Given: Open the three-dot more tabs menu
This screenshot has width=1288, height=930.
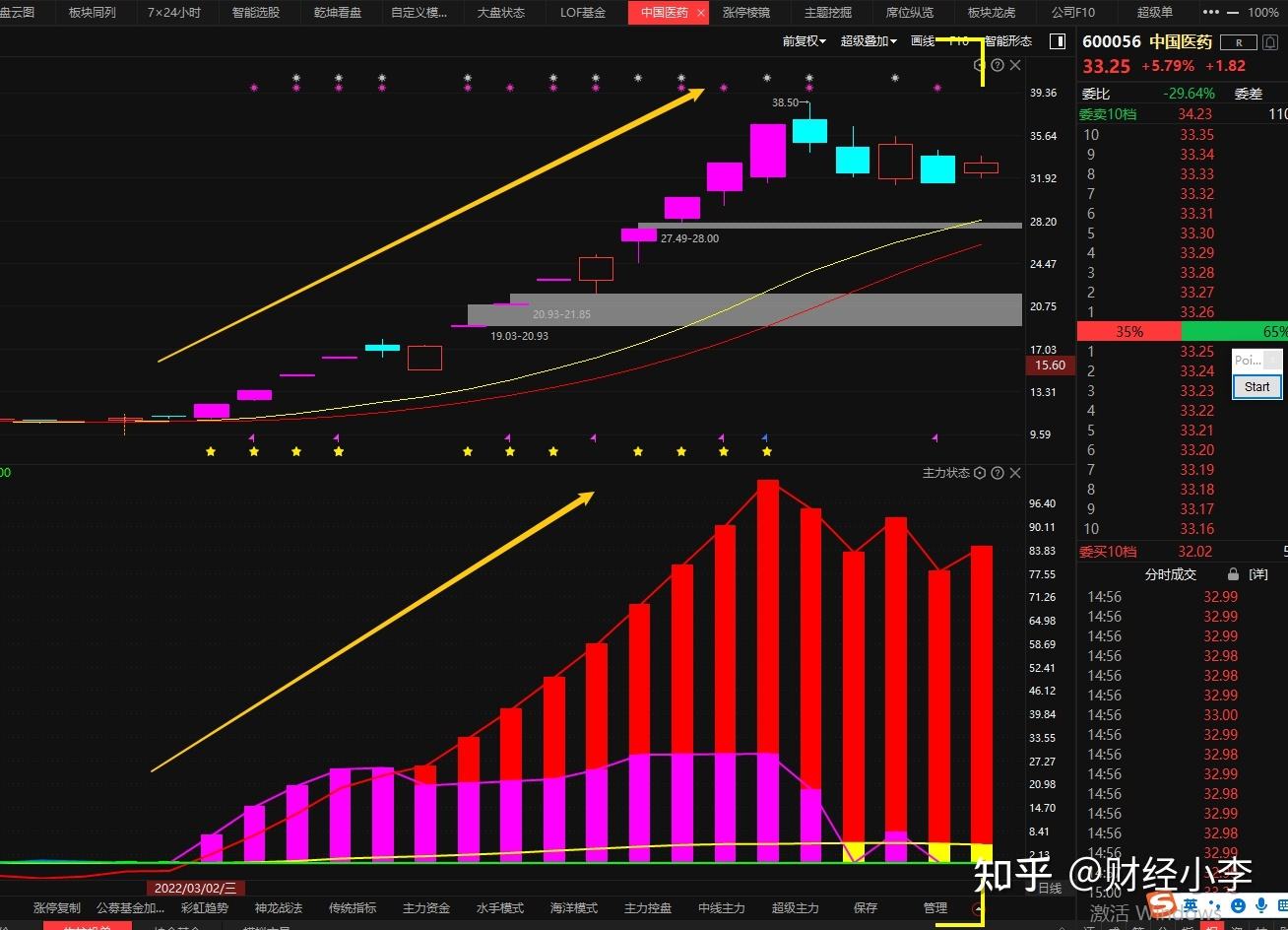Looking at the screenshot, I should (1209, 13).
